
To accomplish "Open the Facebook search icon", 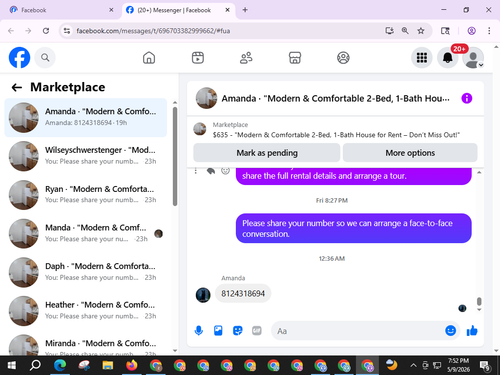I will 45,58.
